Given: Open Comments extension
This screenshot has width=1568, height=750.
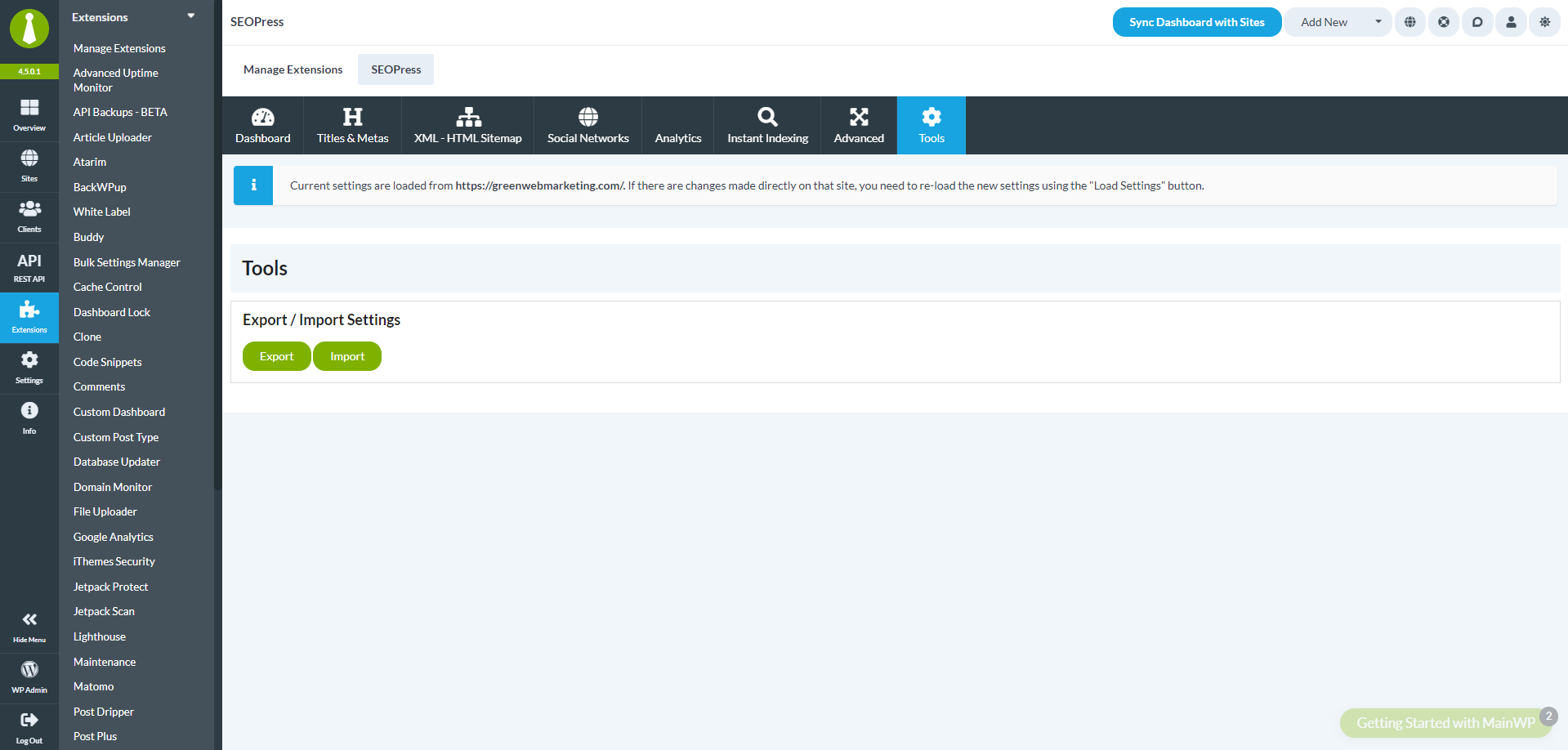Looking at the screenshot, I should tap(100, 386).
